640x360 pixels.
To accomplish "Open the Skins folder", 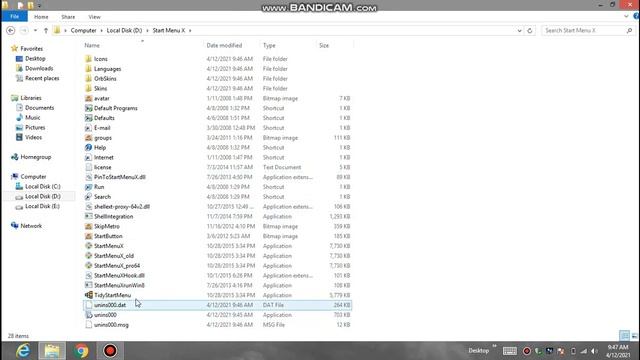I will 100,88.
